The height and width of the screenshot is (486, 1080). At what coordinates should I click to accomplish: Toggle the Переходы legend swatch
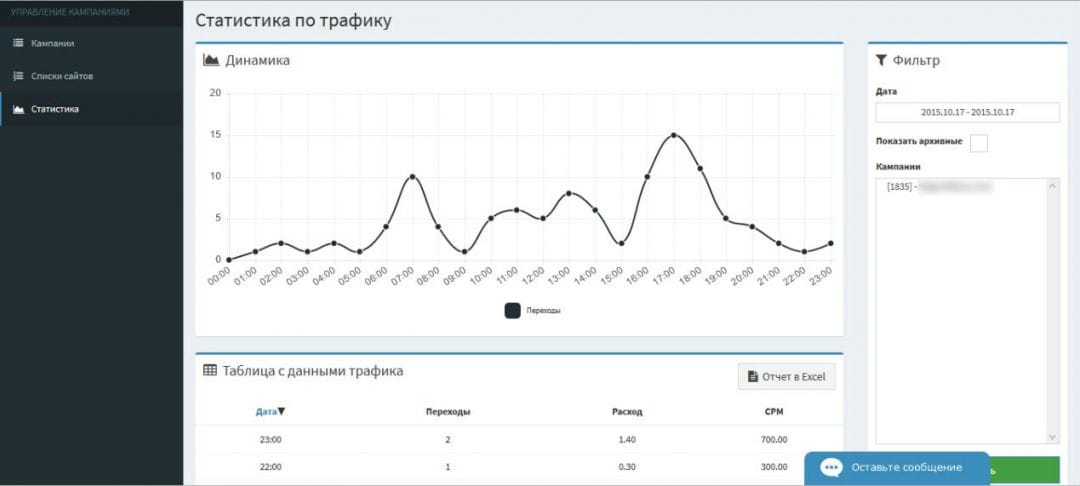(512, 310)
